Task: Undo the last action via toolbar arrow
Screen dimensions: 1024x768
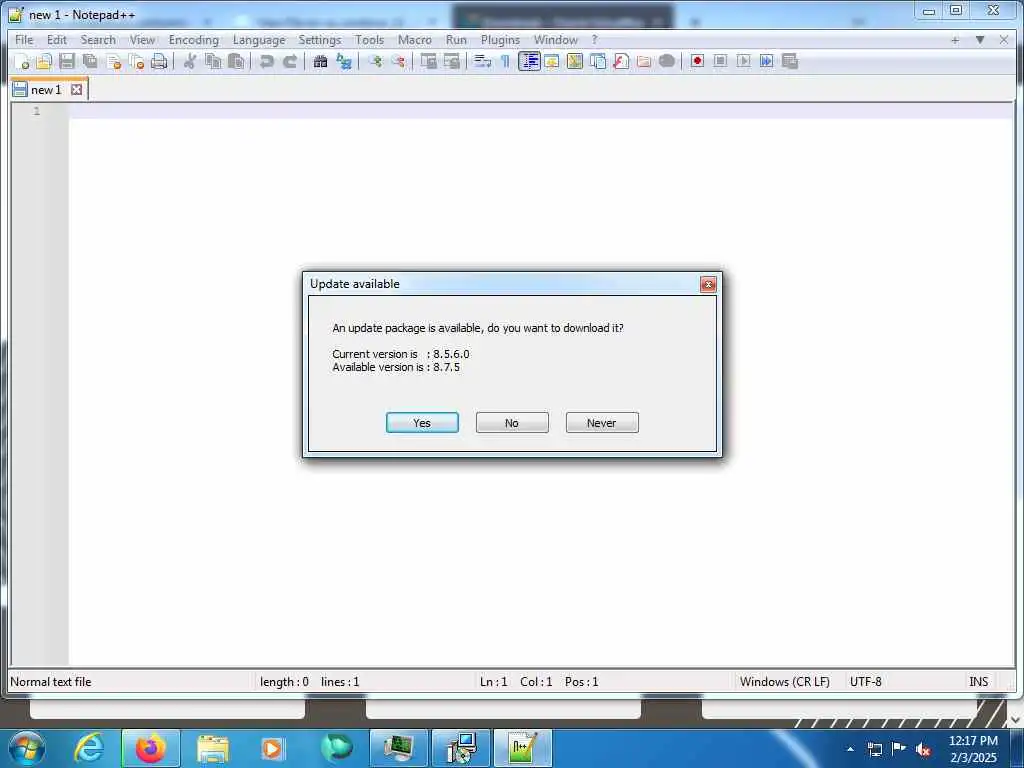Action: (266, 61)
